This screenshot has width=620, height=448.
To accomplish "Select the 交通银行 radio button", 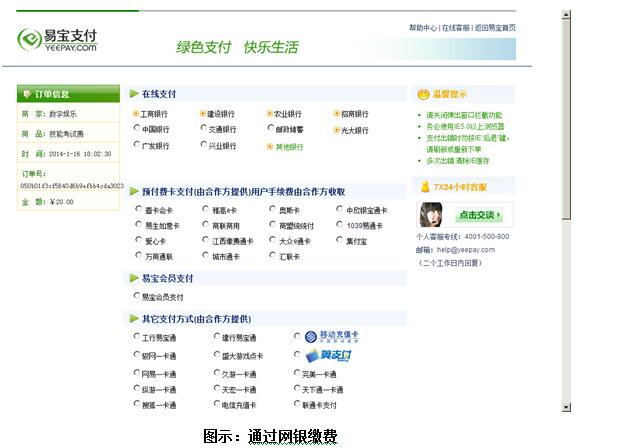I will coord(204,128).
